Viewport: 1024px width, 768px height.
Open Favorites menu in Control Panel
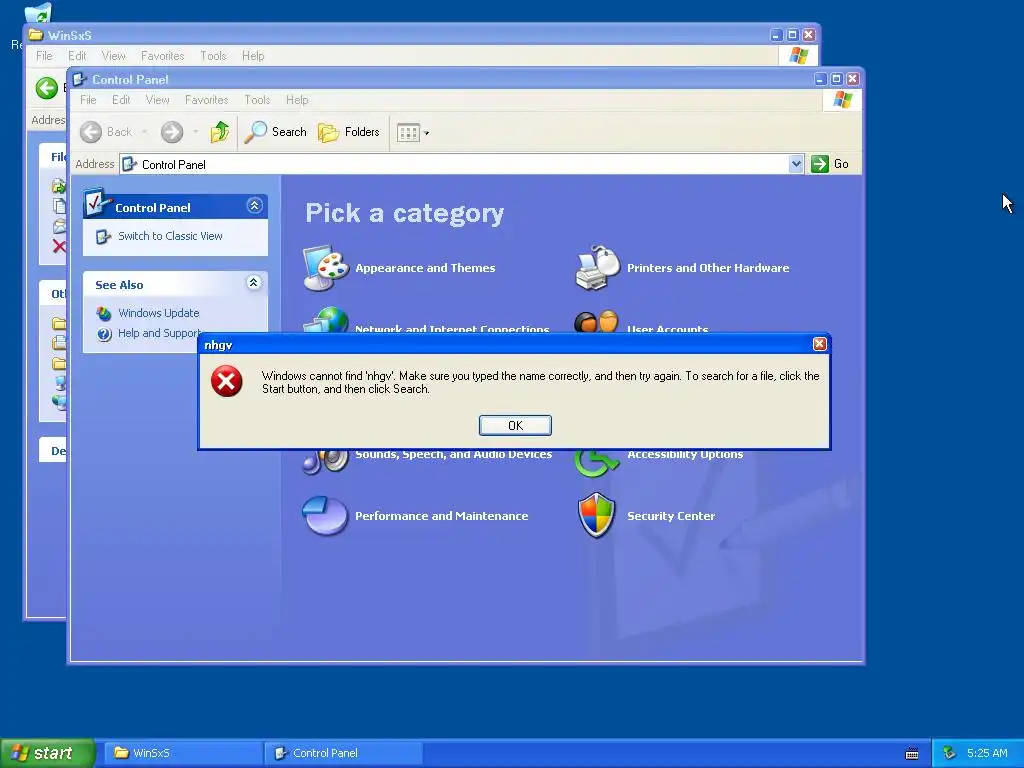pyautogui.click(x=206, y=100)
